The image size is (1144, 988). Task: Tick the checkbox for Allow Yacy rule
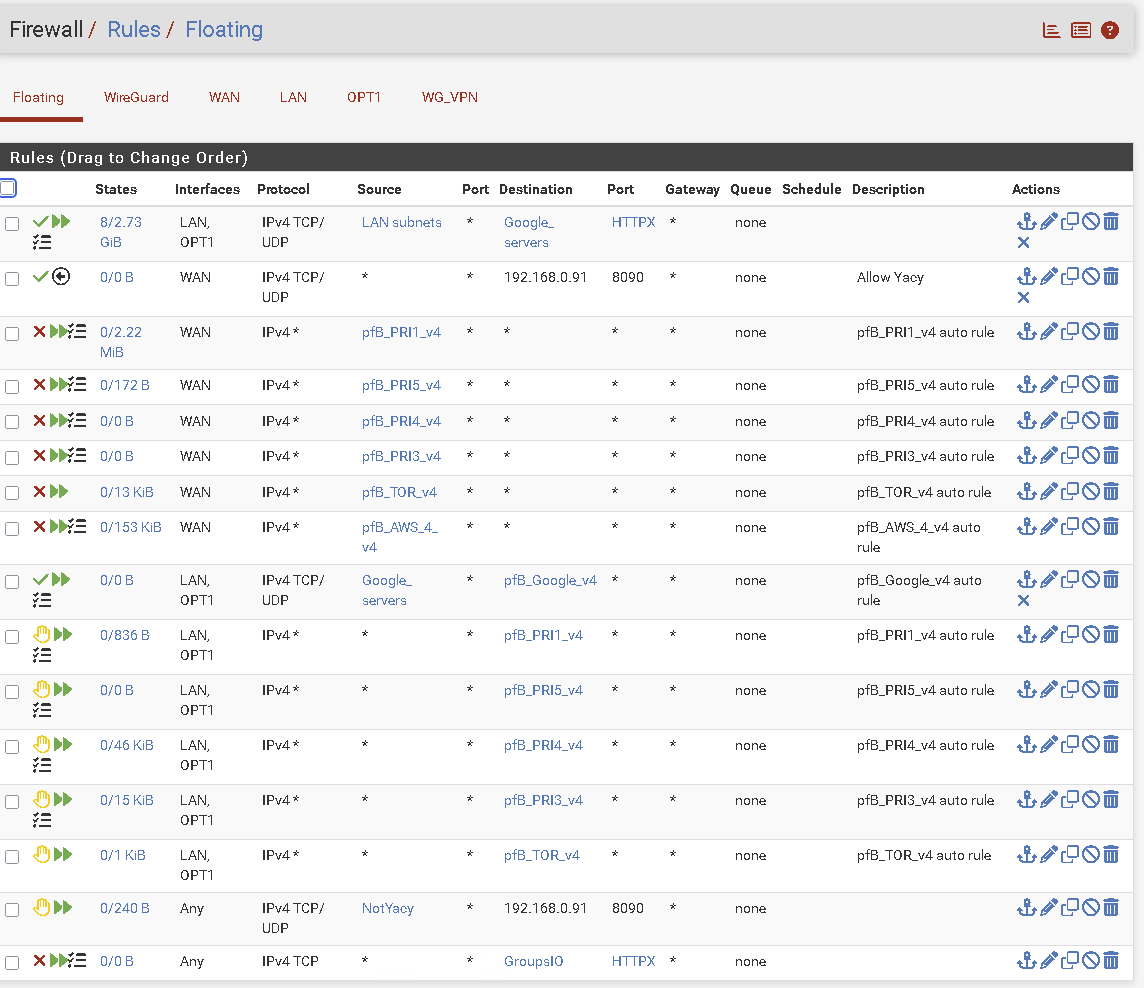point(12,279)
